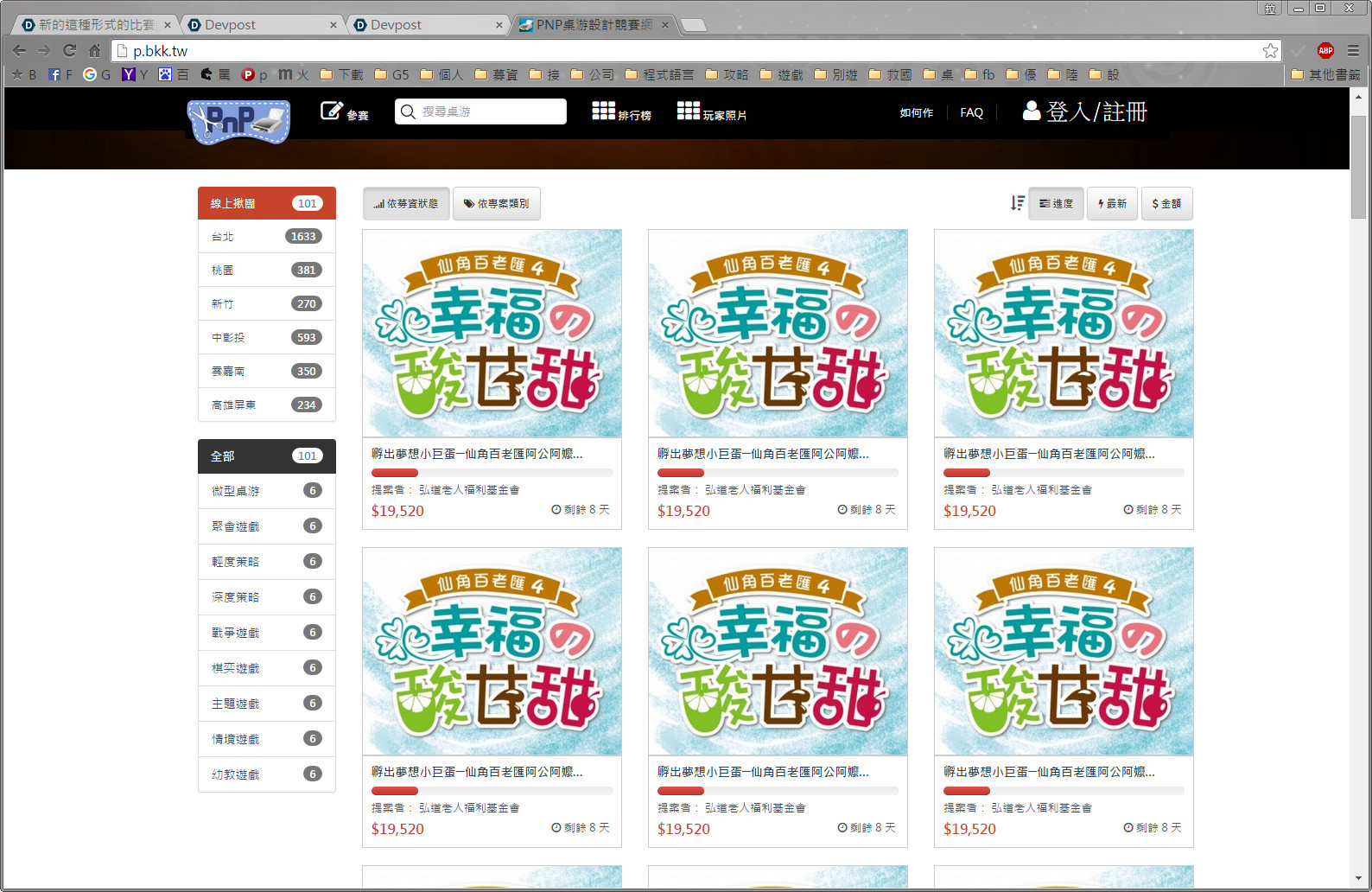The height and width of the screenshot is (892, 1372).
Task: Select 中彰投 region in sidebar
Action: click(x=267, y=337)
